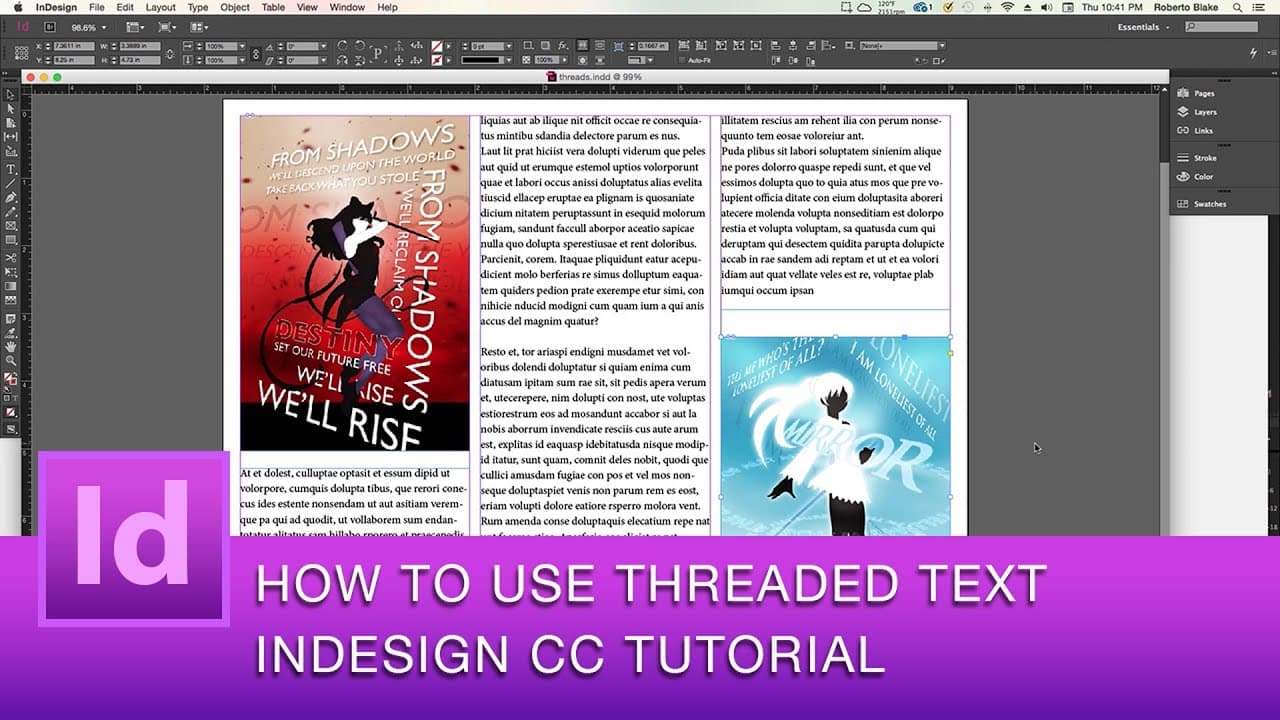Activate the Free Transform tool
Screen dimensions: 1280x720
point(11,271)
